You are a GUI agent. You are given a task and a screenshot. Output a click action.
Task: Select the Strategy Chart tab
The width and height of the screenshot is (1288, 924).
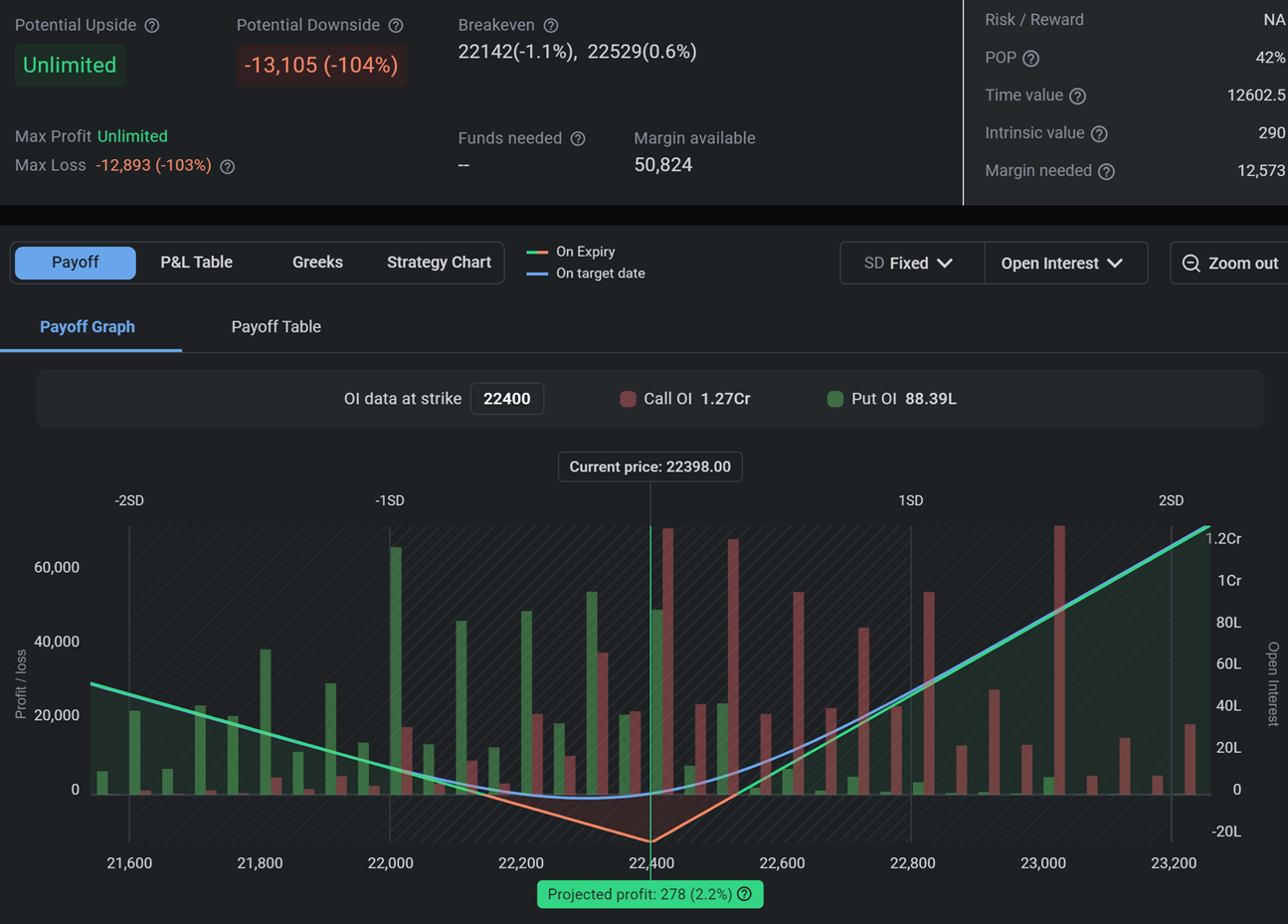point(439,263)
